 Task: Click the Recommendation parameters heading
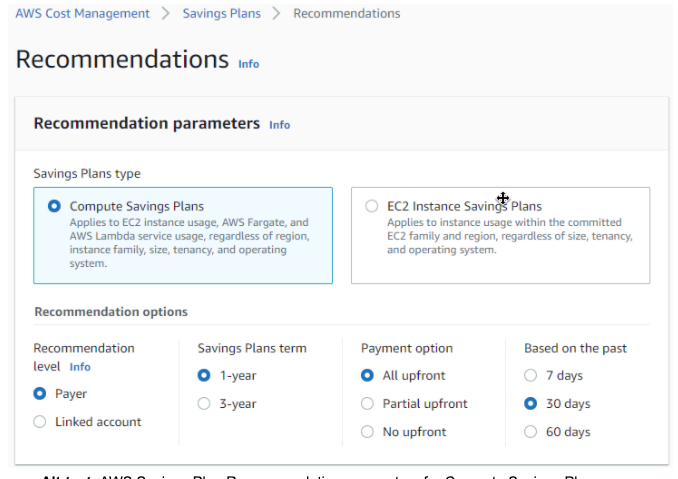[147, 124]
